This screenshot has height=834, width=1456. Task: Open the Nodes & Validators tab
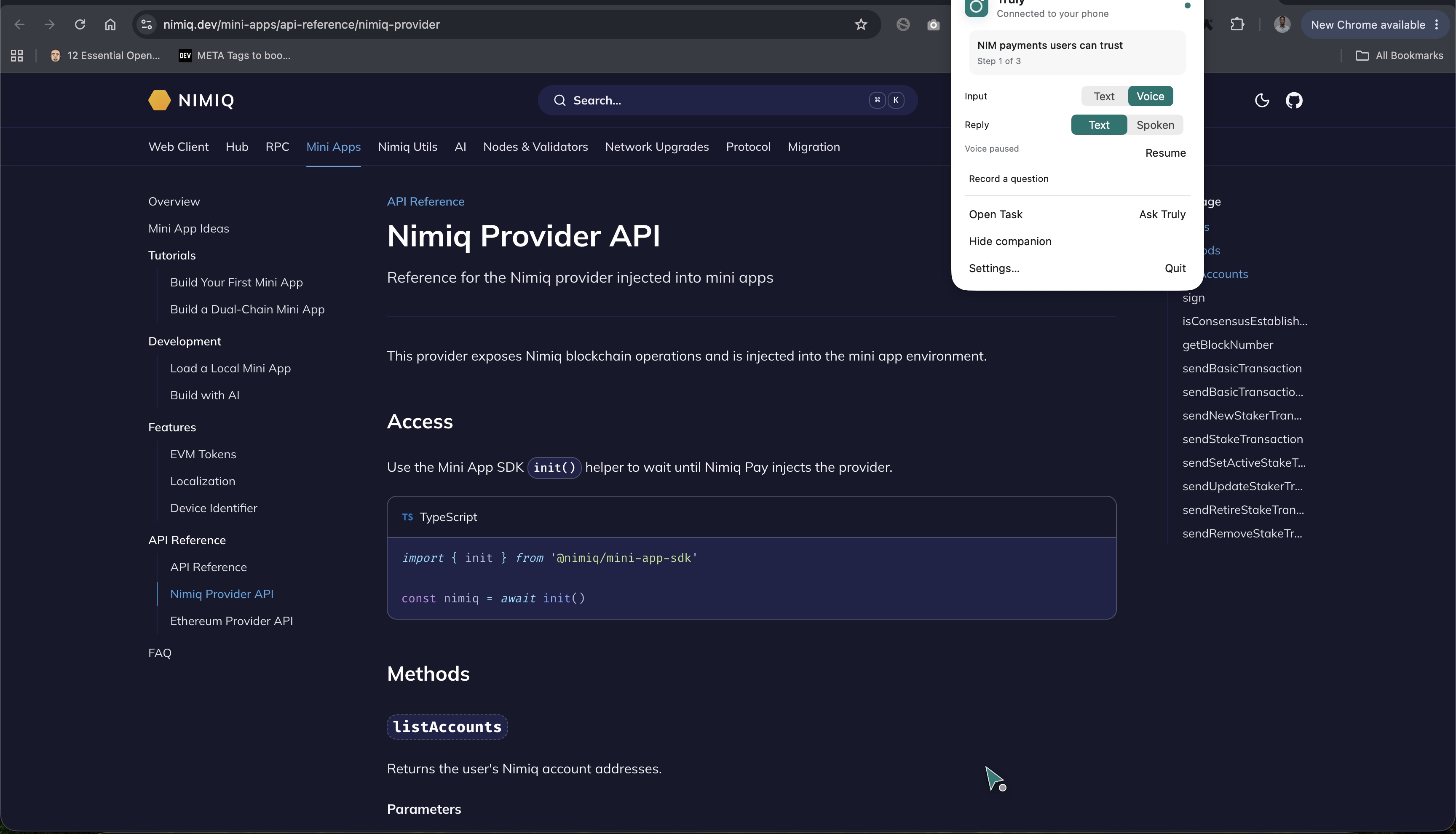click(535, 147)
